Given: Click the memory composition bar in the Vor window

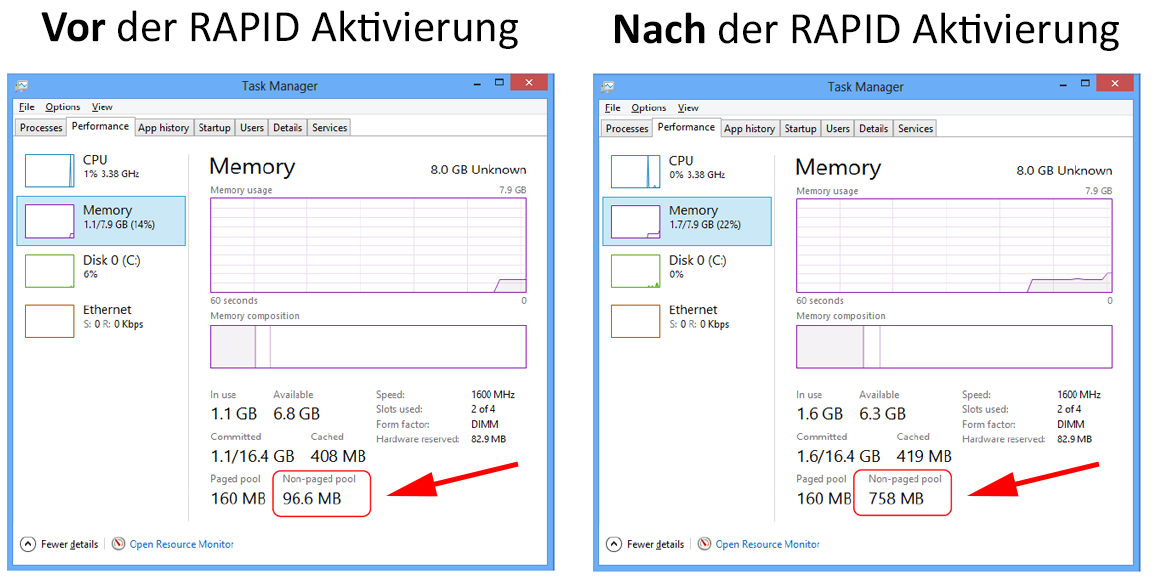Looking at the screenshot, I should [x=368, y=346].
